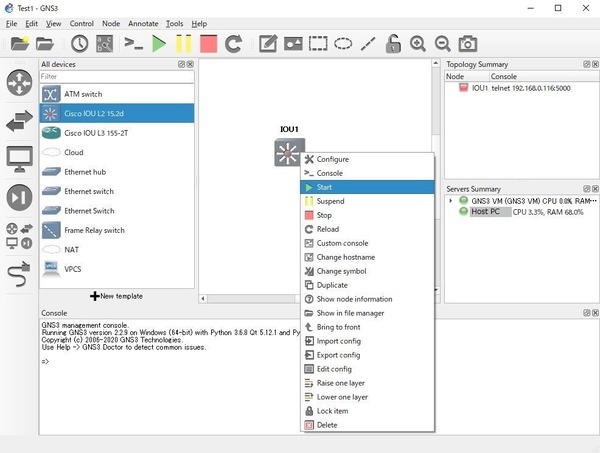Select NAT in devices list
The image size is (600, 453).
[x=117, y=250]
